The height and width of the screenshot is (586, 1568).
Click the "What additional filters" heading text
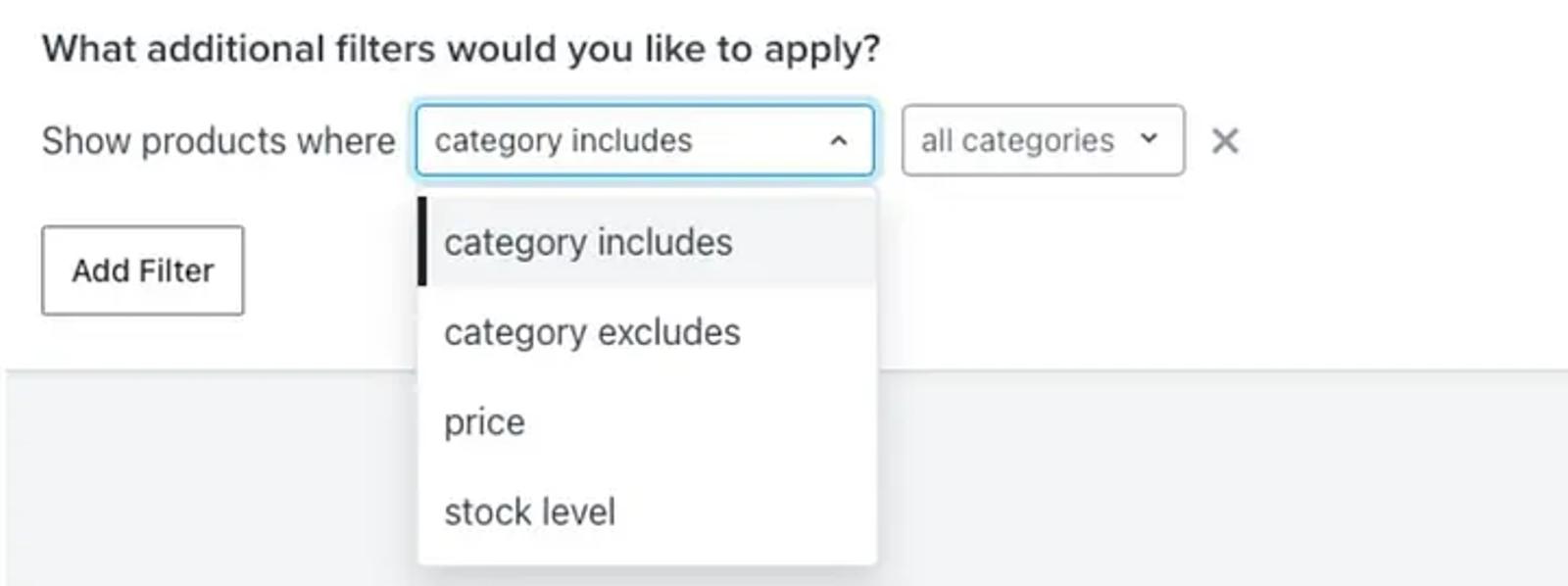pos(461,49)
